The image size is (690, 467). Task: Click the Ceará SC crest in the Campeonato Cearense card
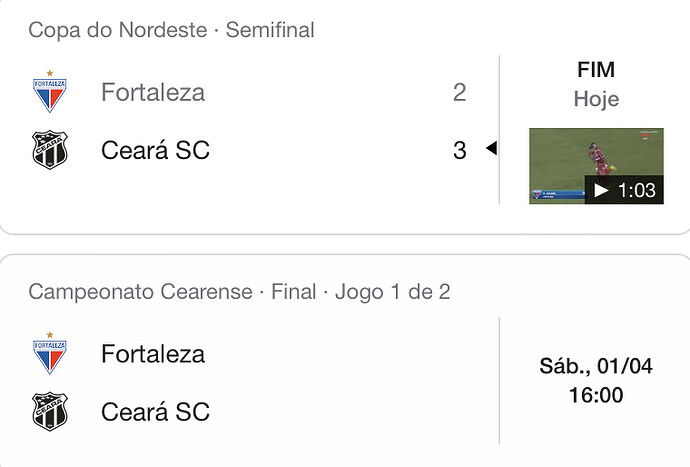(50, 412)
